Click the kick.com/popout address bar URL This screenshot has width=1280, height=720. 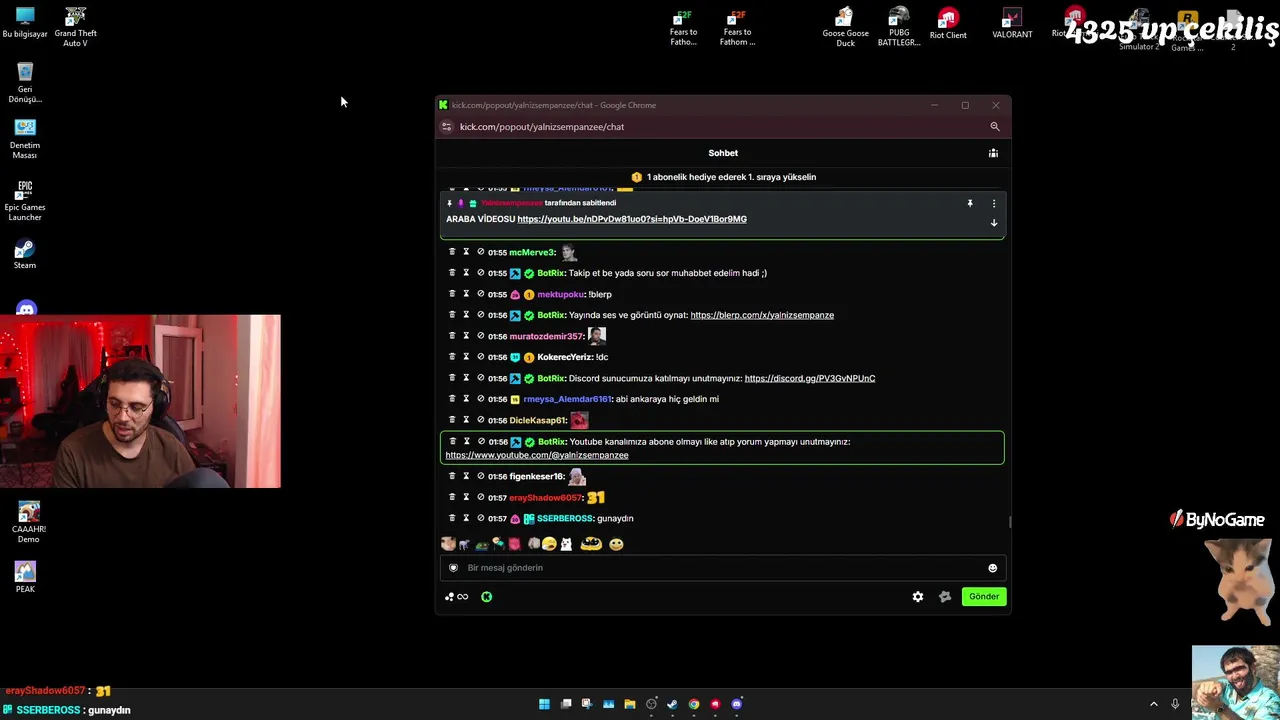click(x=542, y=127)
